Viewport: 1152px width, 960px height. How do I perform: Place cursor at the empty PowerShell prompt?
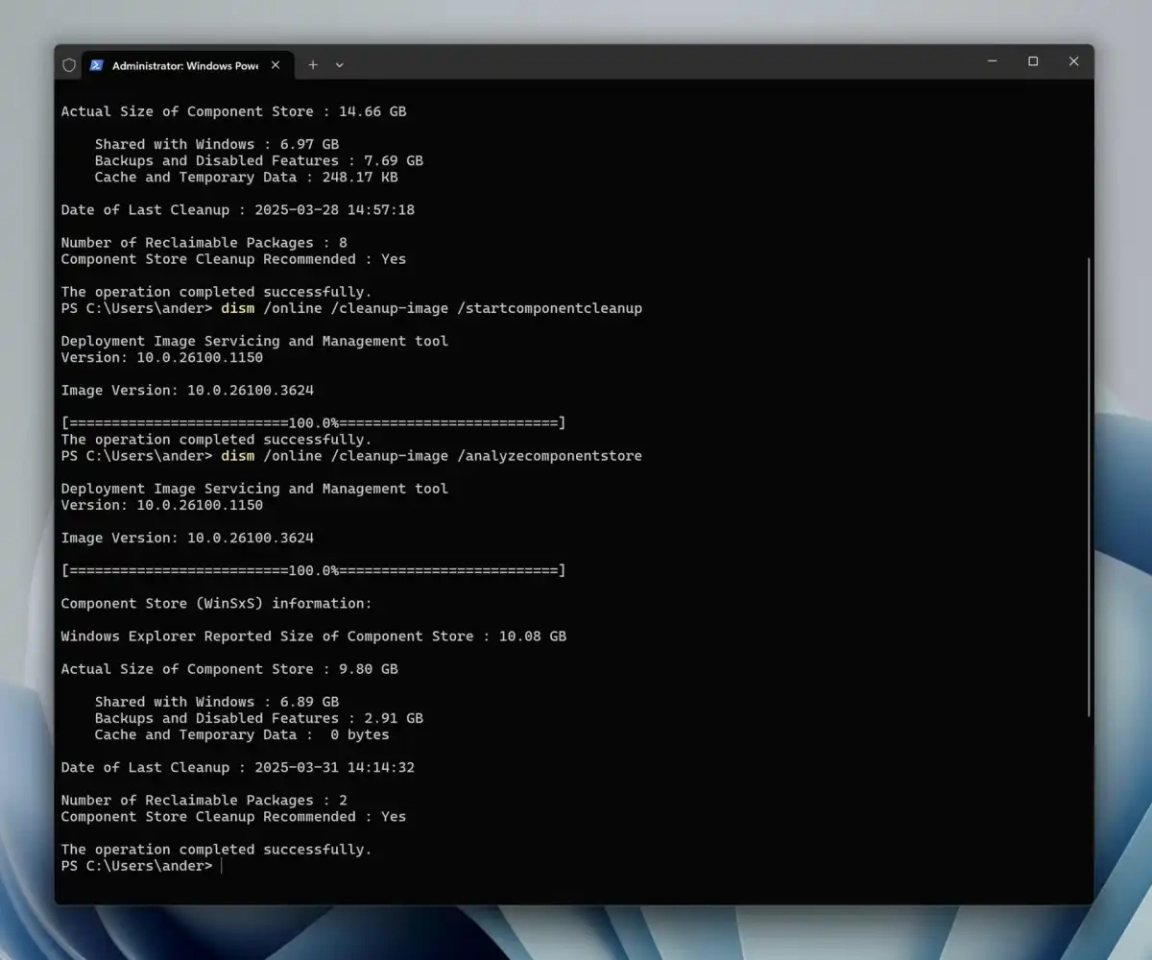[221, 866]
